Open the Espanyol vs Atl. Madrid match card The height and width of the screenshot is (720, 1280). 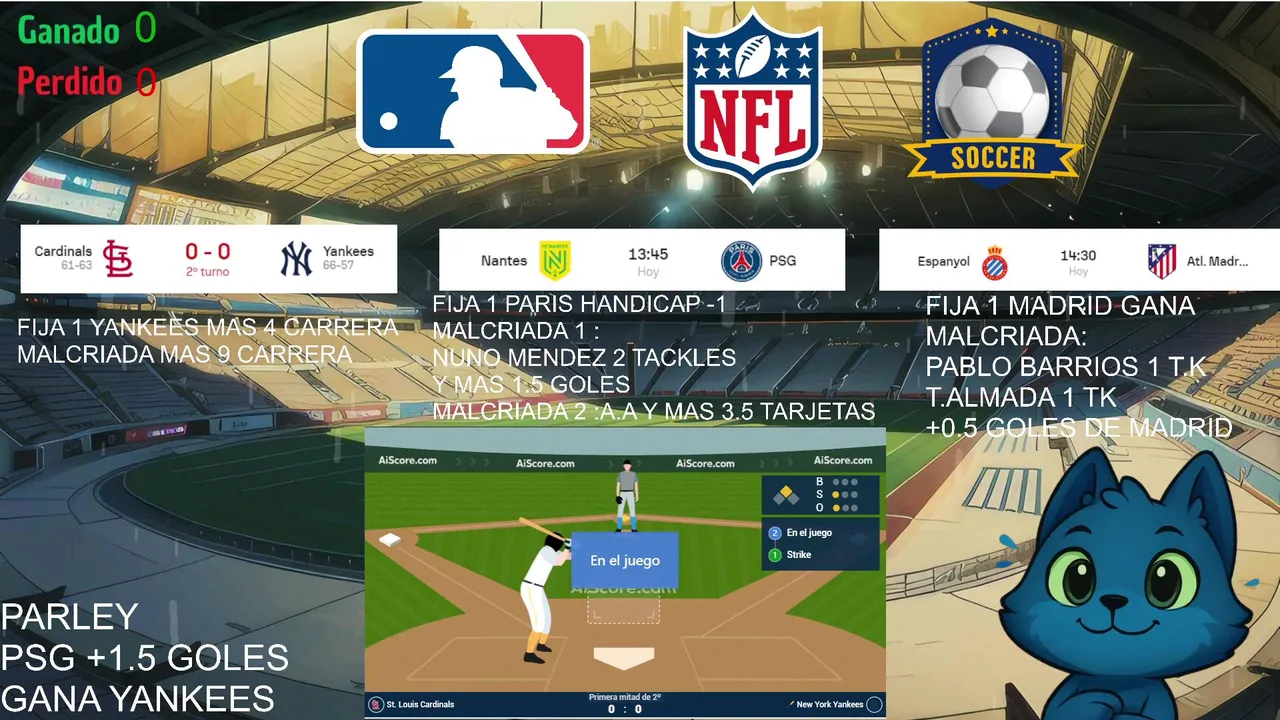pyautogui.click(x=1079, y=262)
